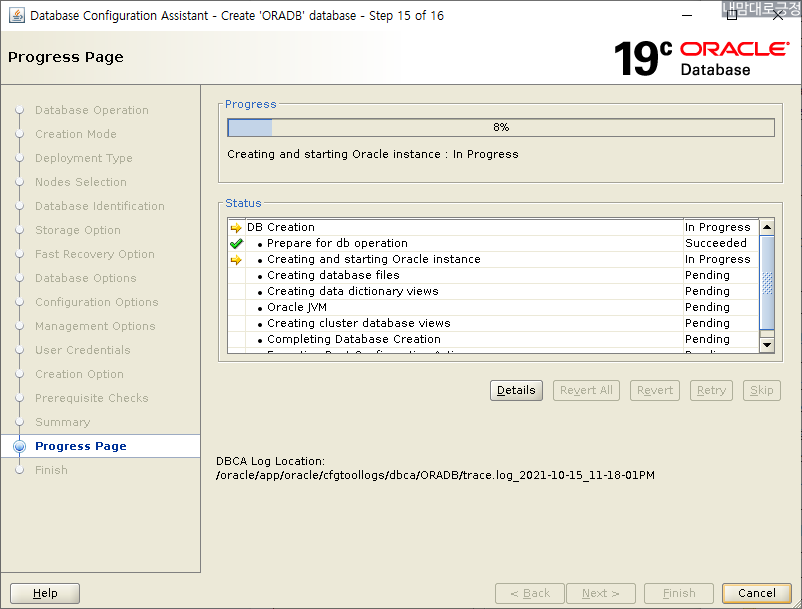The image size is (802, 609).
Task: Click the yellow arrow icon beside DB Creation
Action: pos(236,228)
